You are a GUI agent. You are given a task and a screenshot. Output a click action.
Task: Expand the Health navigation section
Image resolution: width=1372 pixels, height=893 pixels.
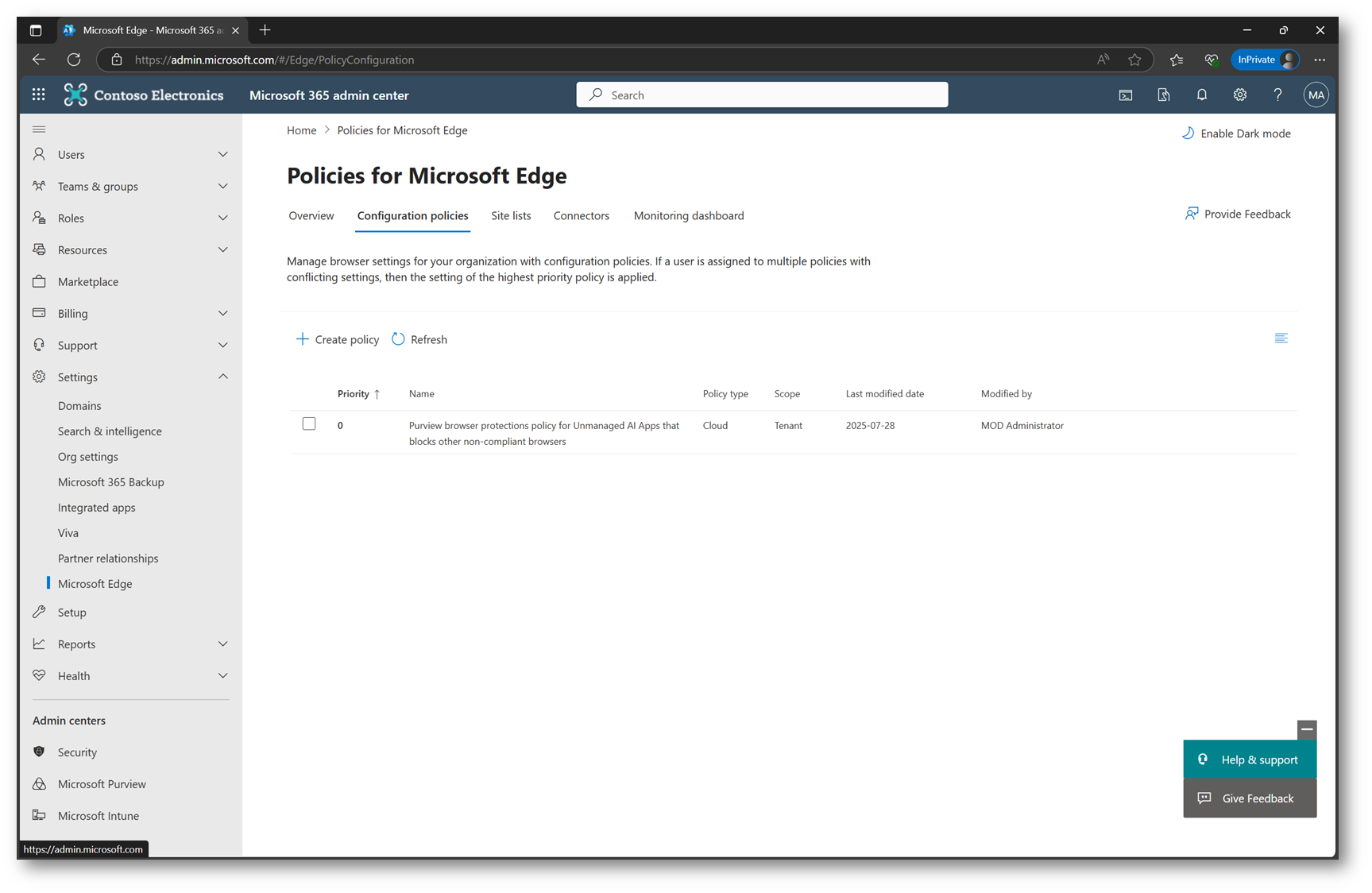[x=222, y=675]
